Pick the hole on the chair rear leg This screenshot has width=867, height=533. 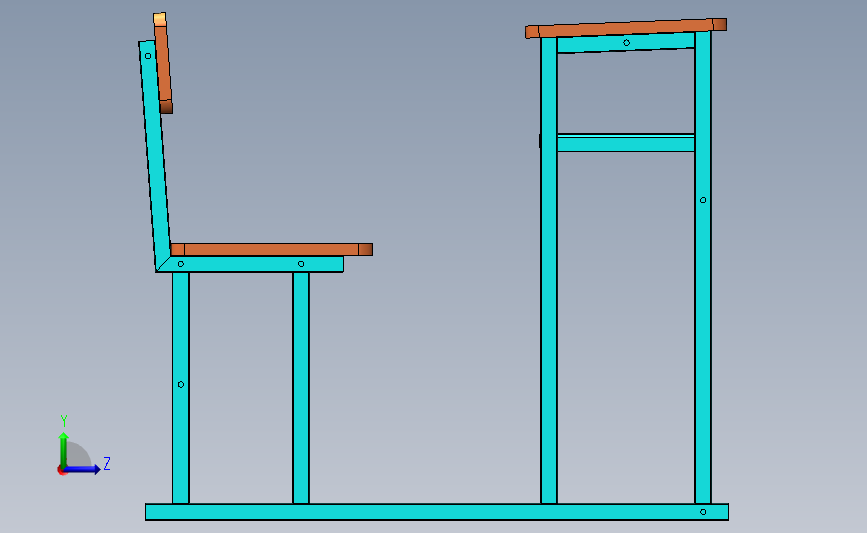point(181,384)
